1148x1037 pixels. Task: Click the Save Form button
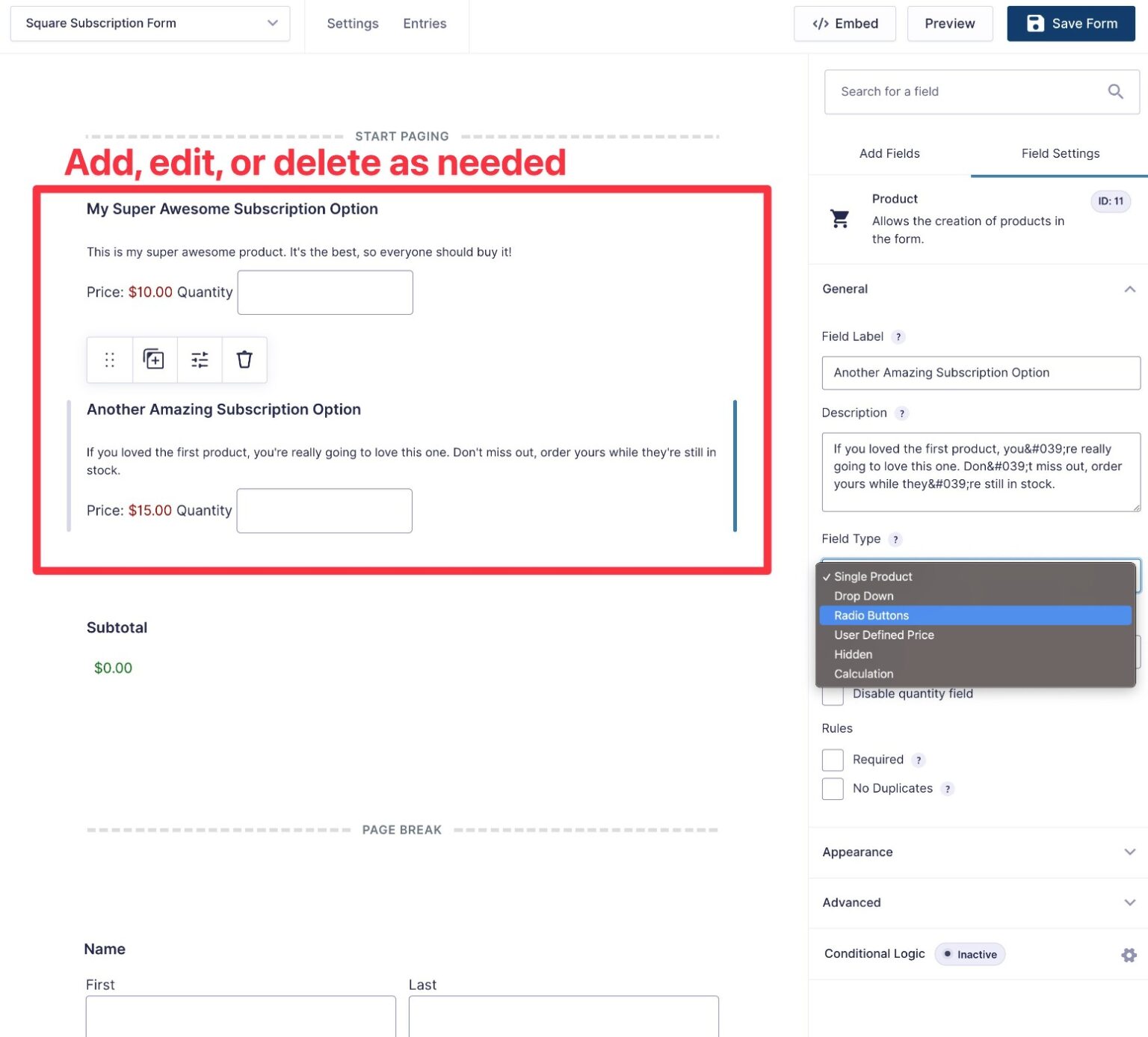click(x=1070, y=23)
